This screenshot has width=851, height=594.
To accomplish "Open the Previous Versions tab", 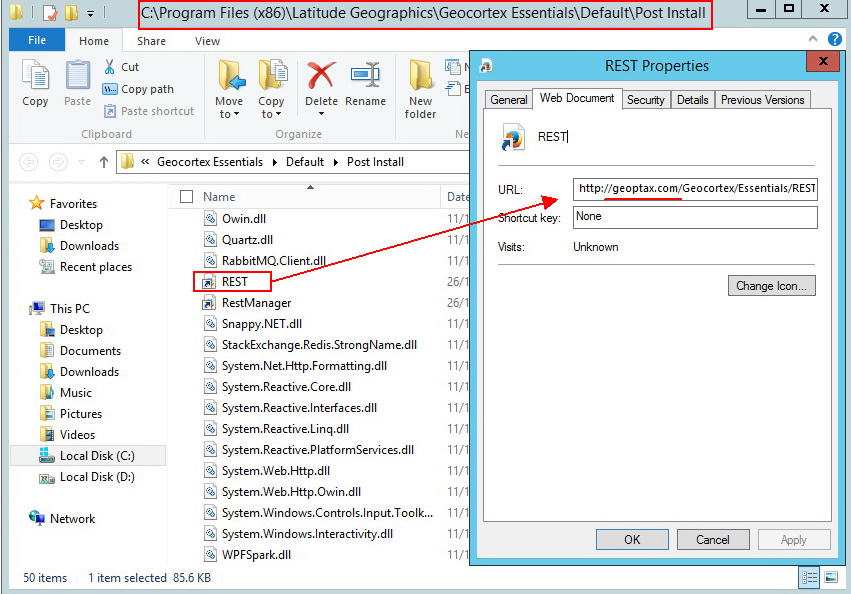I will tap(762, 100).
